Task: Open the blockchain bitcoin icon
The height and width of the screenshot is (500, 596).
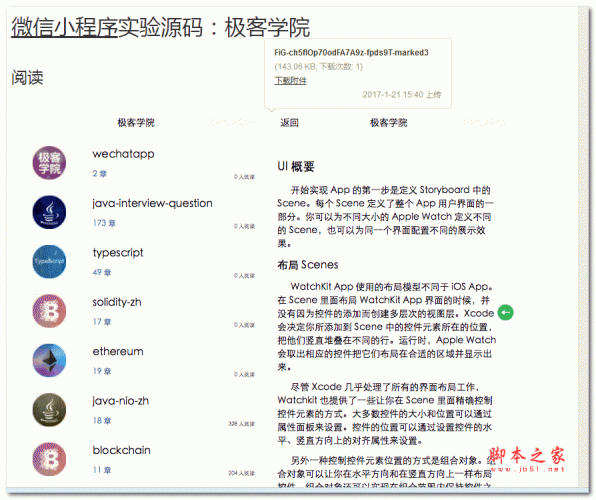Action: (x=49, y=459)
